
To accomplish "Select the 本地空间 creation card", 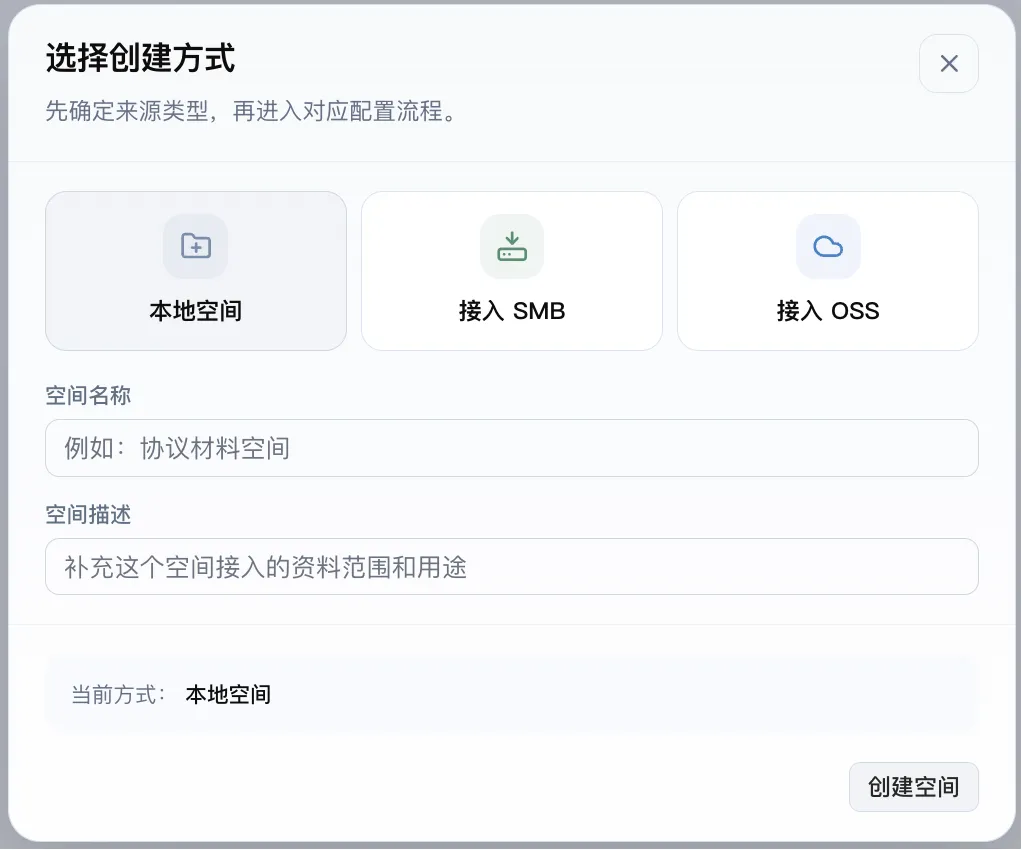I will (196, 271).
